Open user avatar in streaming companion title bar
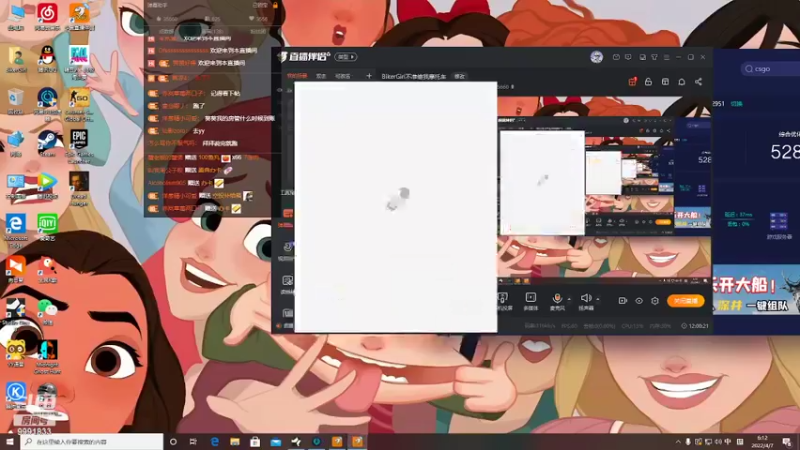 [x=596, y=57]
